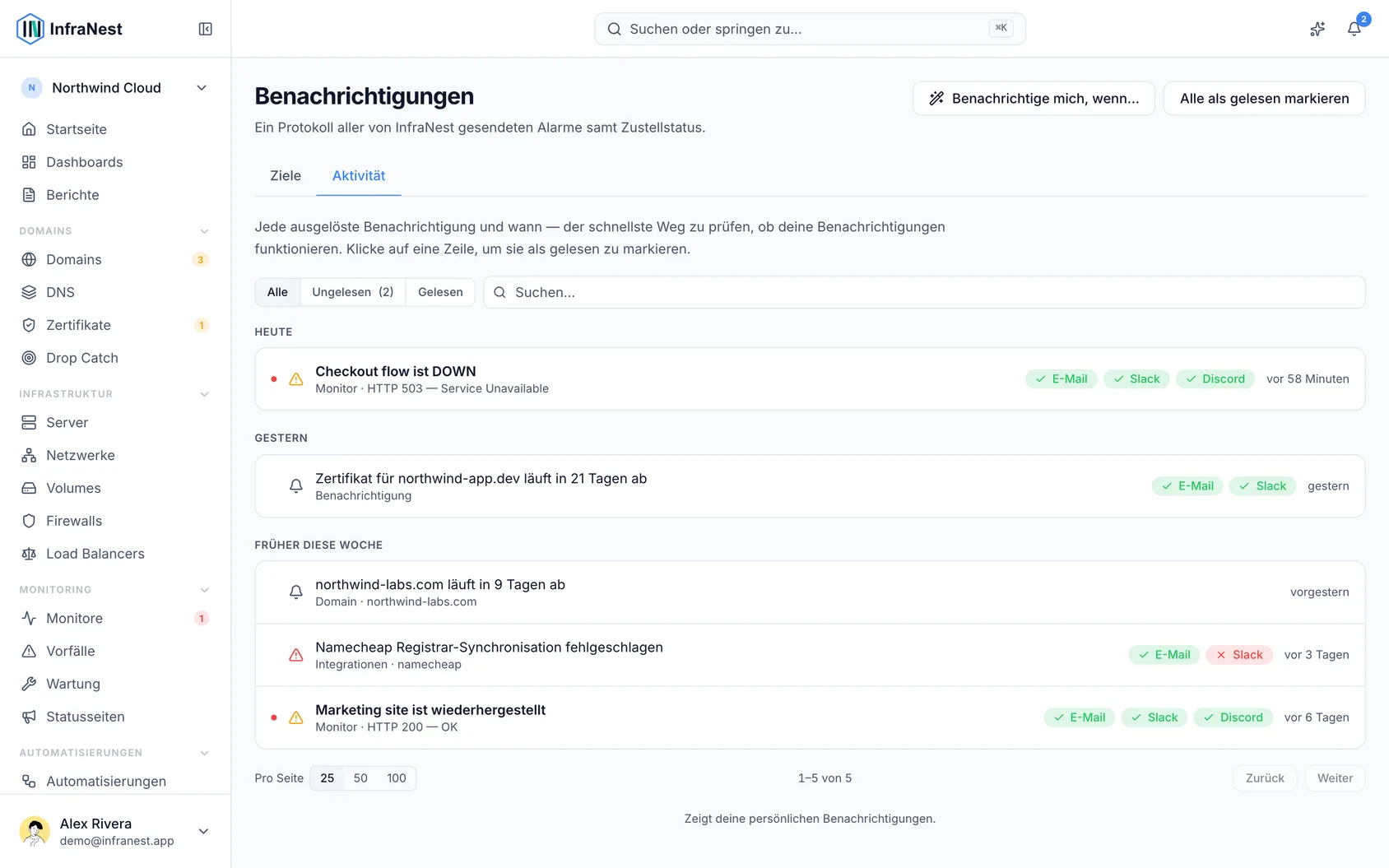Click Alle als gelesen markieren
Screen dimensions: 1389x868
(1264, 98)
